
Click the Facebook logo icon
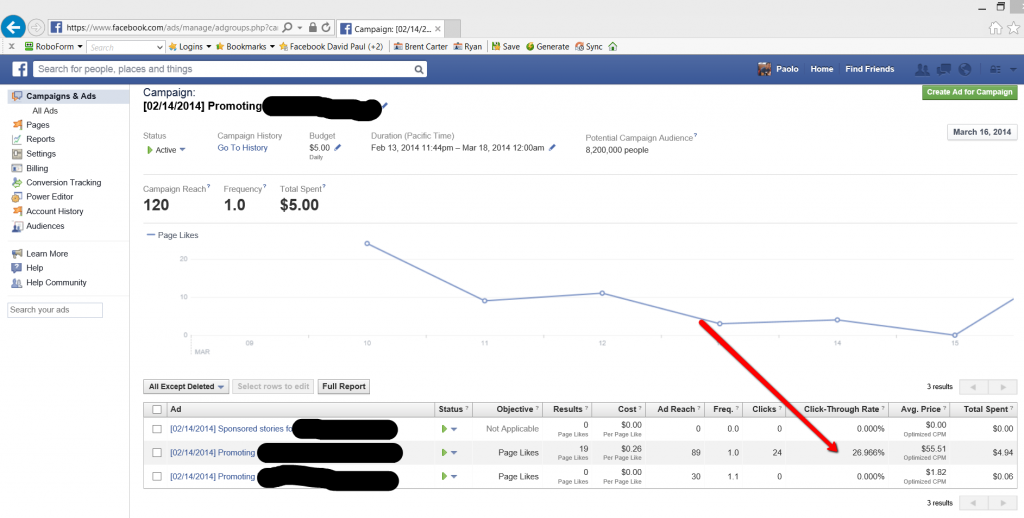(20, 69)
